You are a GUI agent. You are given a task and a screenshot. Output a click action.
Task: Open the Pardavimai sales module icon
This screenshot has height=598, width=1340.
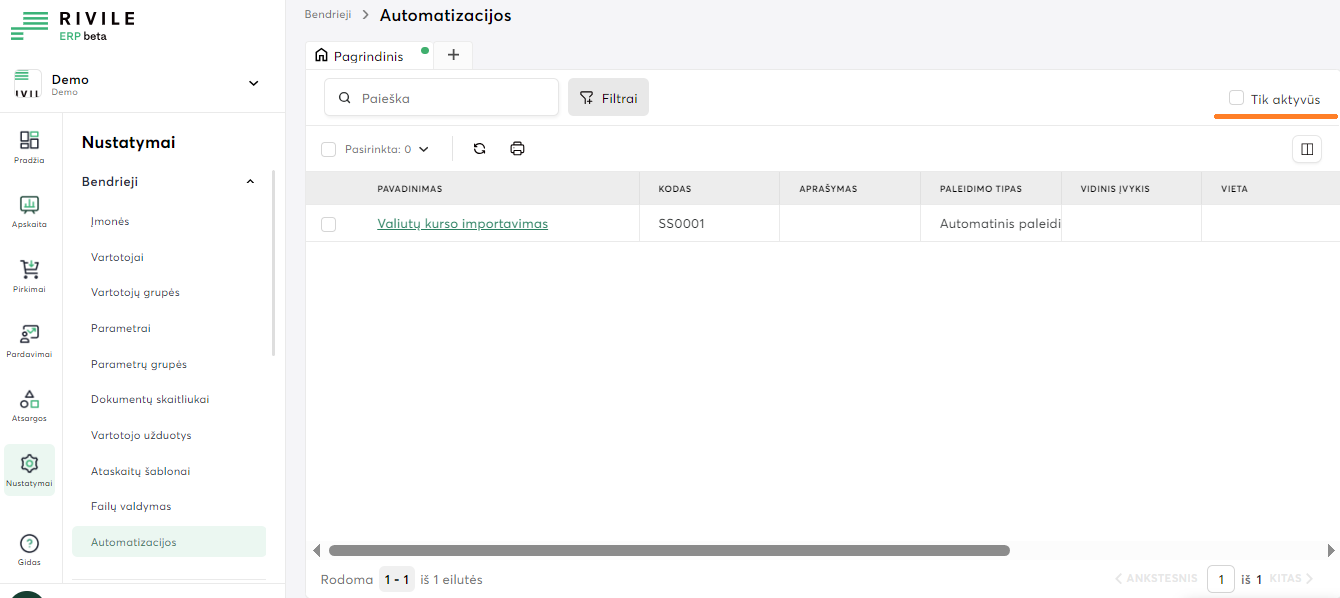[x=29, y=335]
